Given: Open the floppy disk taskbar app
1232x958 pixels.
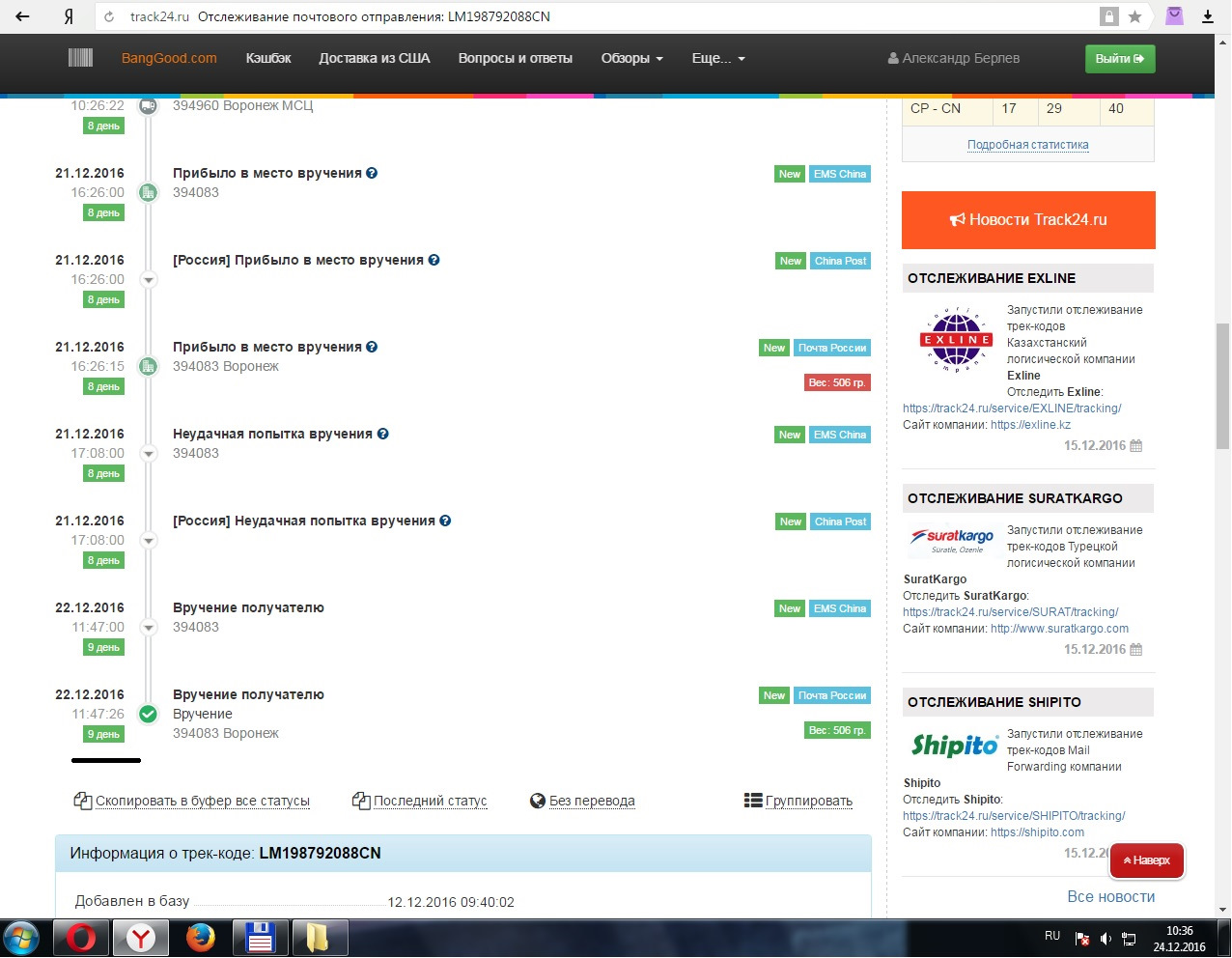Looking at the screenshot, I should (x=260, y=938).
